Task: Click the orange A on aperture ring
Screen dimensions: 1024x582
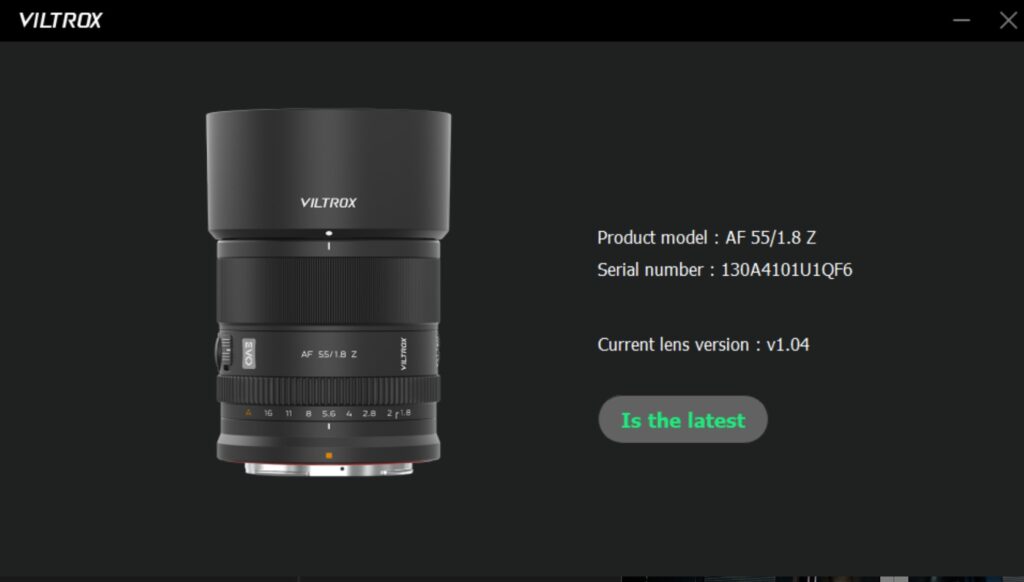Action: pos(248,413)
